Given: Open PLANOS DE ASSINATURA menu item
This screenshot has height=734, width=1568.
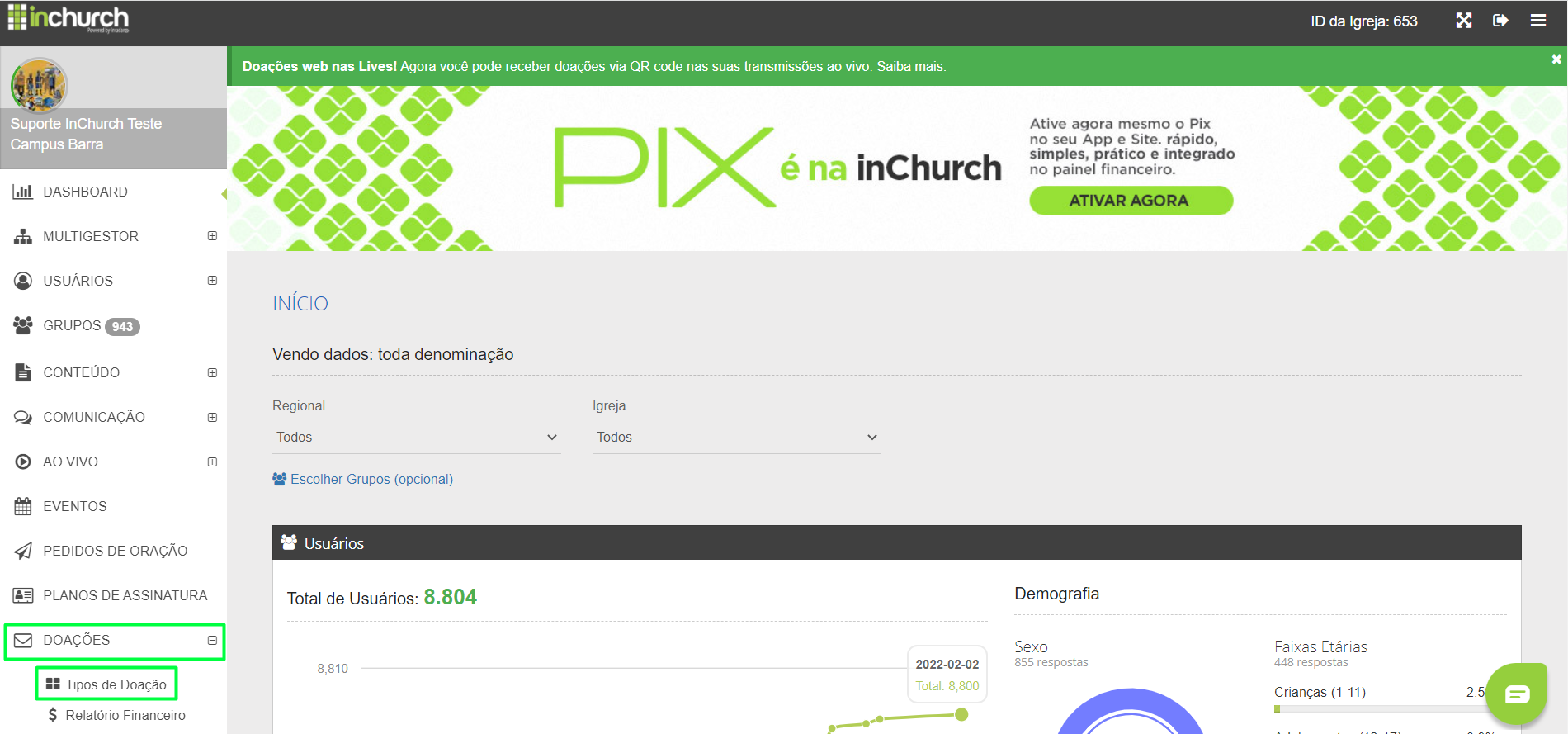Looking at the screenshot, I should (114, 595).
